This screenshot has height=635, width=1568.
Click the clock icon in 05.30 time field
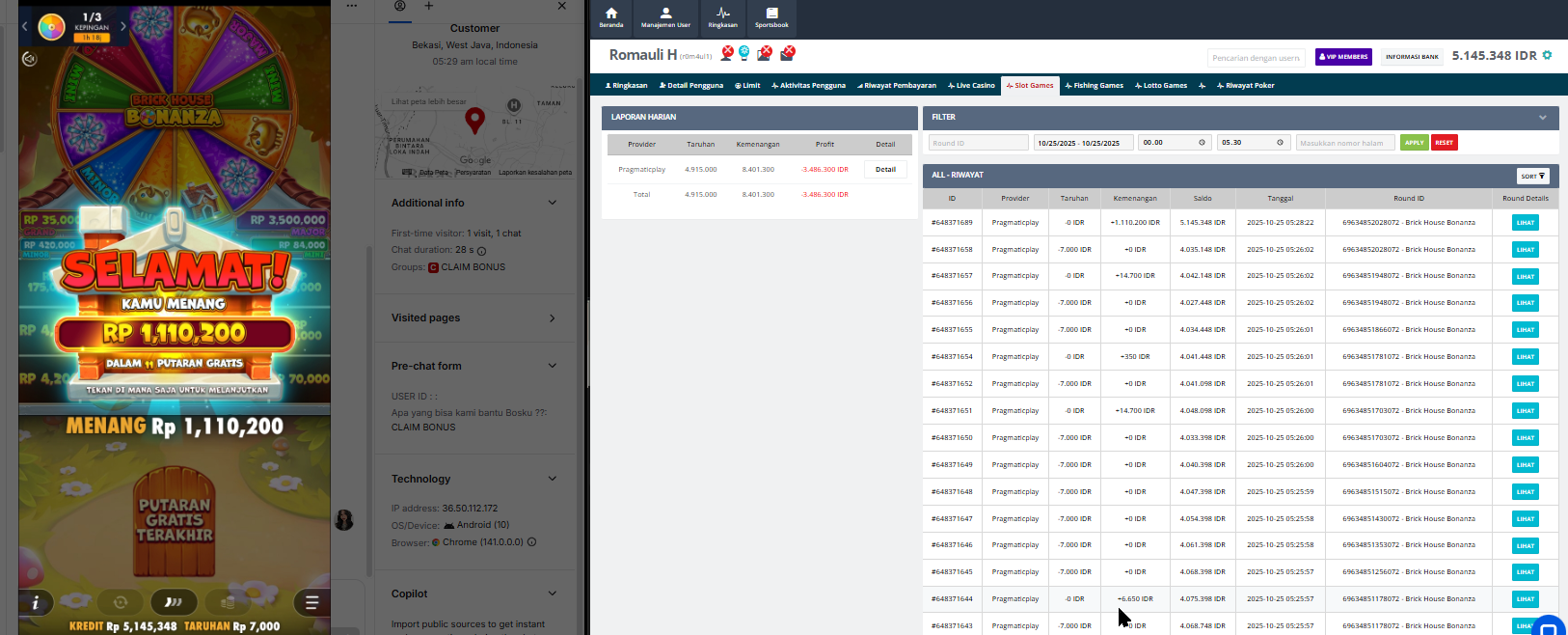point(1280,143)
